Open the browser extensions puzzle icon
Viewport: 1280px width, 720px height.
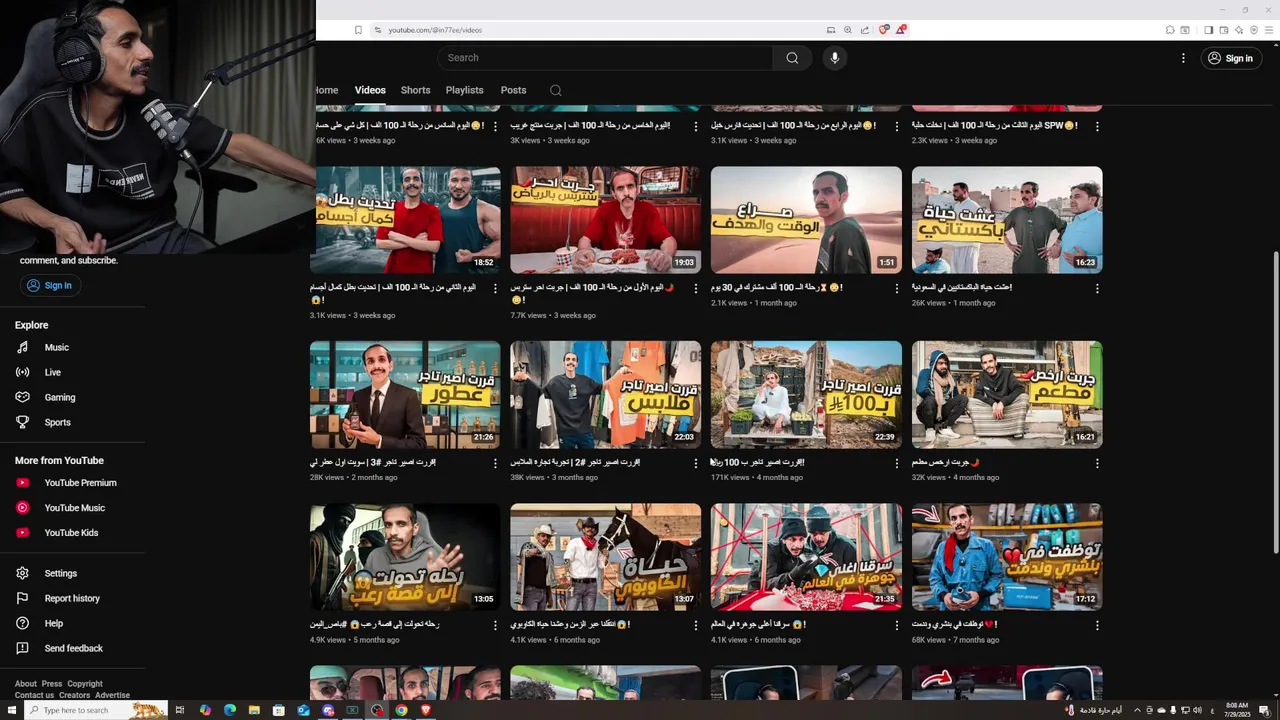pos(1170,30)
